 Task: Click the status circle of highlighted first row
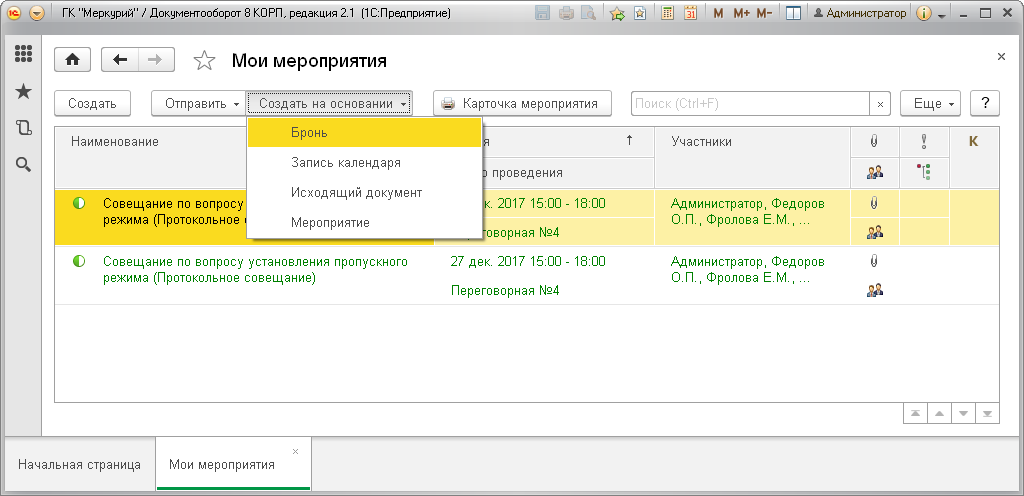click(79, 204)
